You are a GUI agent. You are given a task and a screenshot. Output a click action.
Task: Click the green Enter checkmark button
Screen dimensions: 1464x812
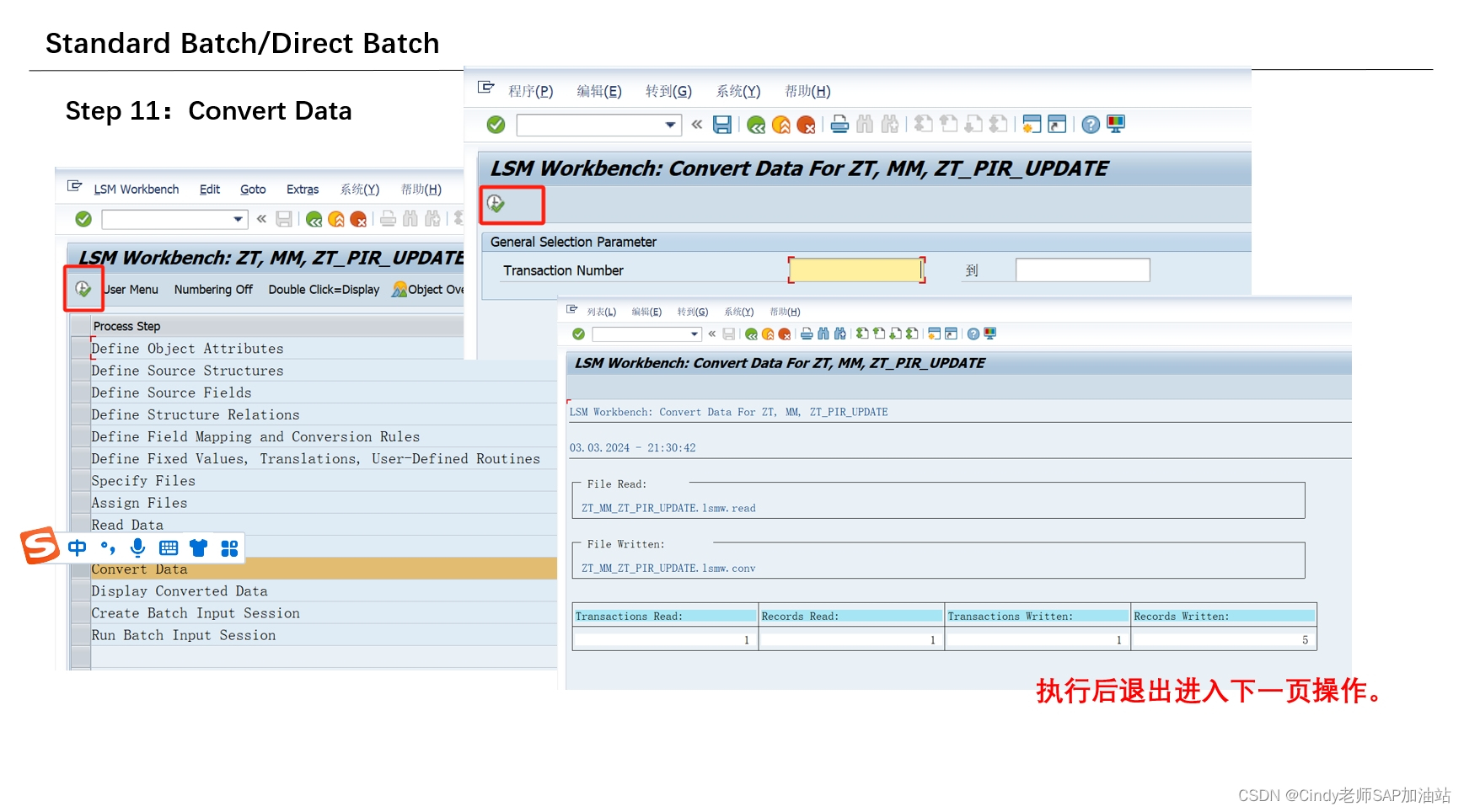(496, 124)
